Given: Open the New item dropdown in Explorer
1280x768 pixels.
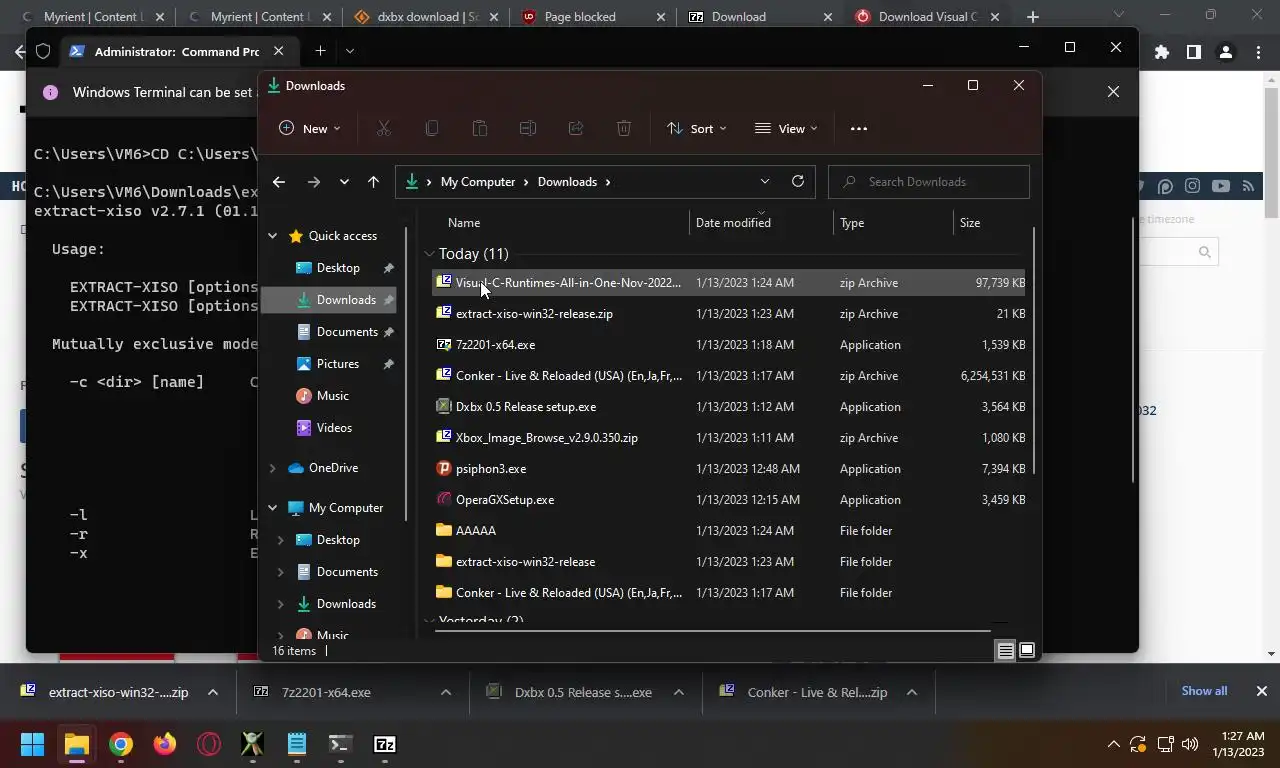Looking at the screenshot, I should (309, 128).
